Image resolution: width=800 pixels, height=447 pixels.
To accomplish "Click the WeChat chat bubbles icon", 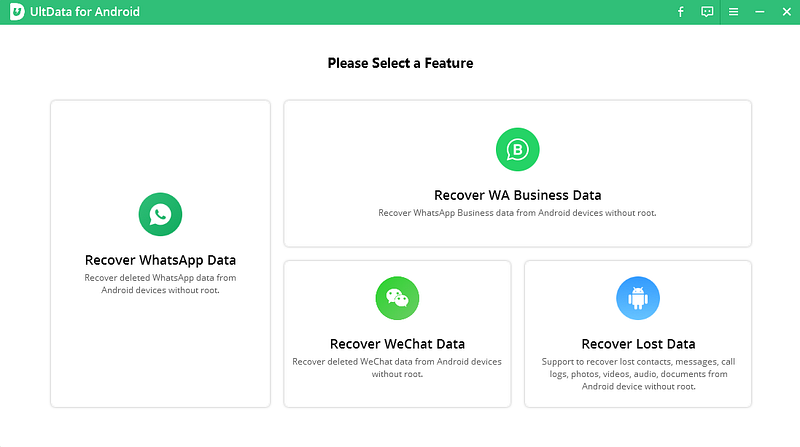I will [x=397, y=298].
